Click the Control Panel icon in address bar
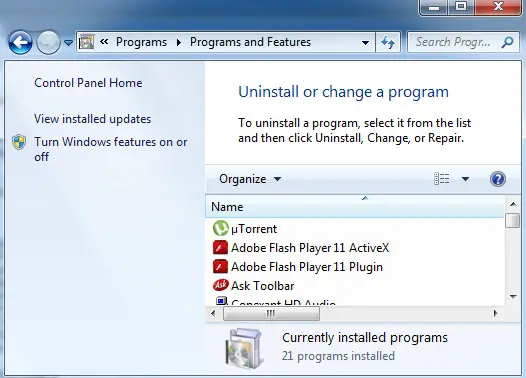The image size is (526, 378). pos(86,42)
